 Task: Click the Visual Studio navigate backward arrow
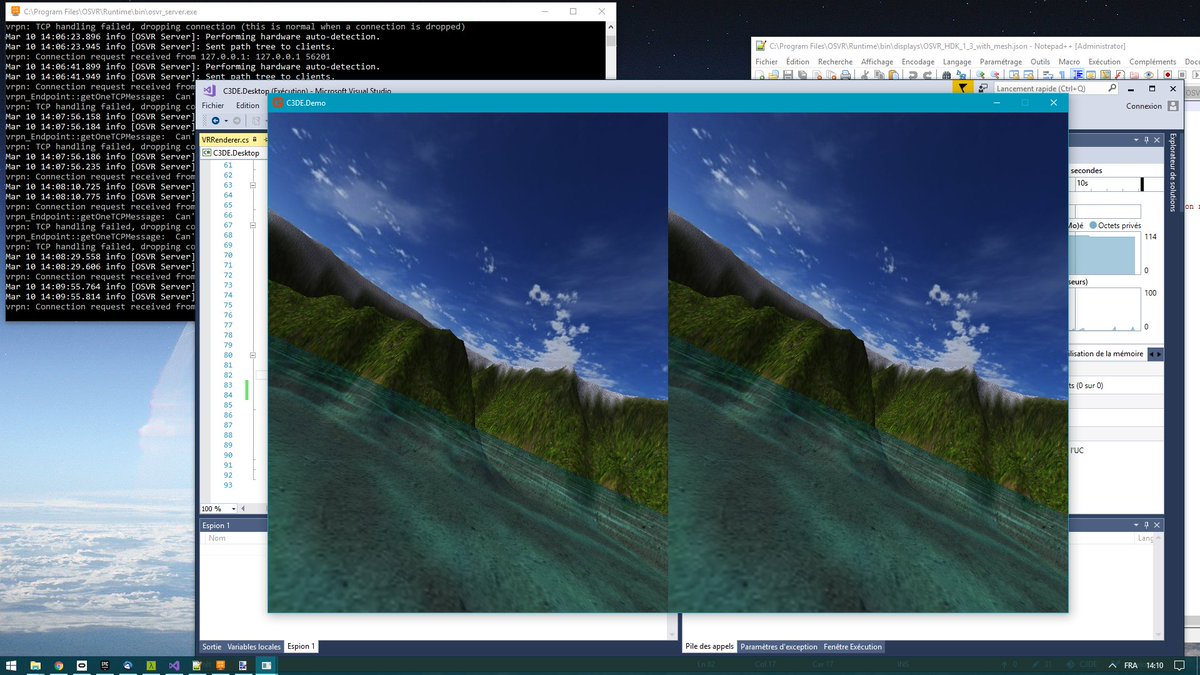[x=215, y=120]
